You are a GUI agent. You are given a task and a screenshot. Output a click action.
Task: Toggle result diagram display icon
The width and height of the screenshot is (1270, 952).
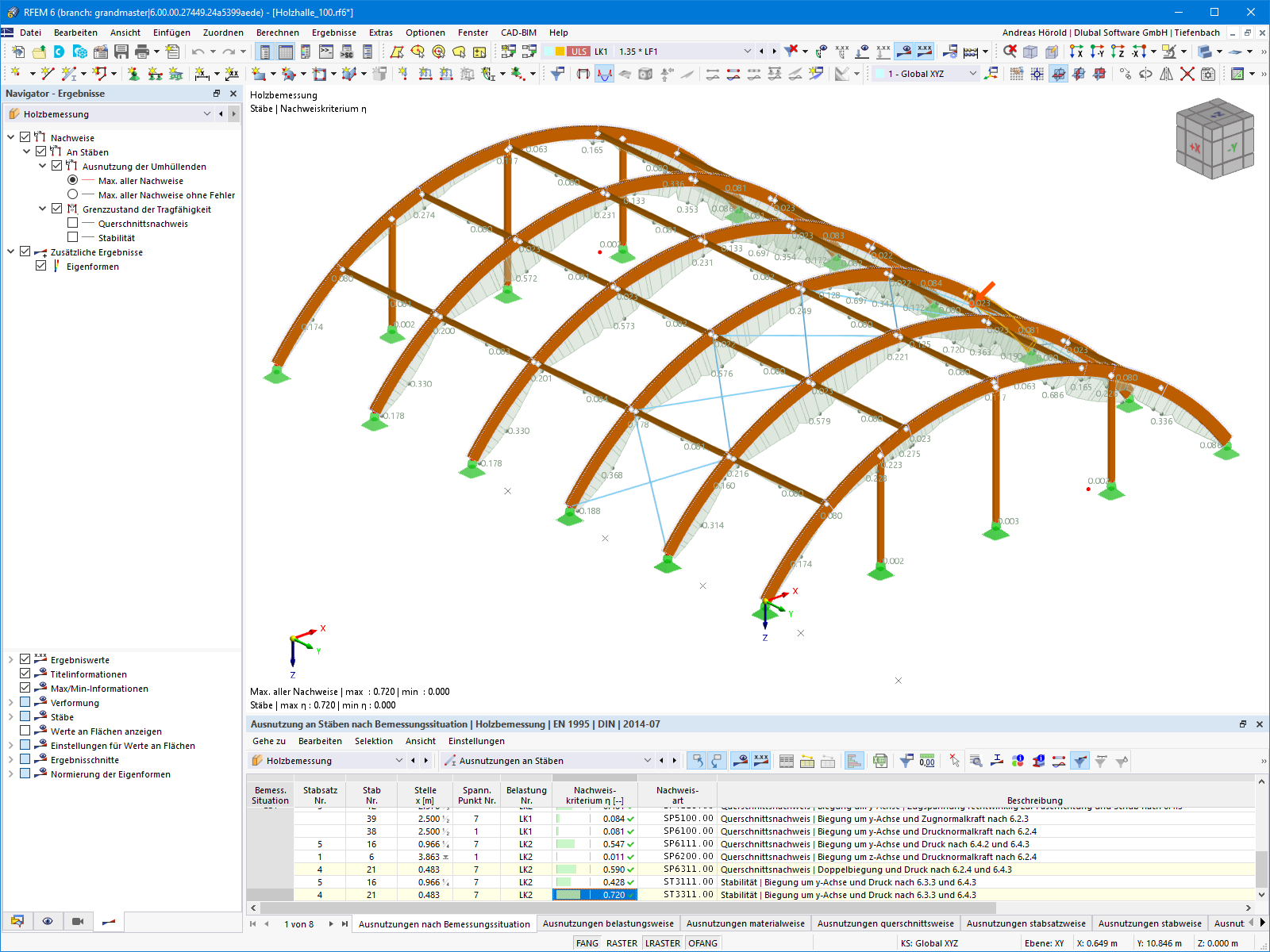point(605,74)
